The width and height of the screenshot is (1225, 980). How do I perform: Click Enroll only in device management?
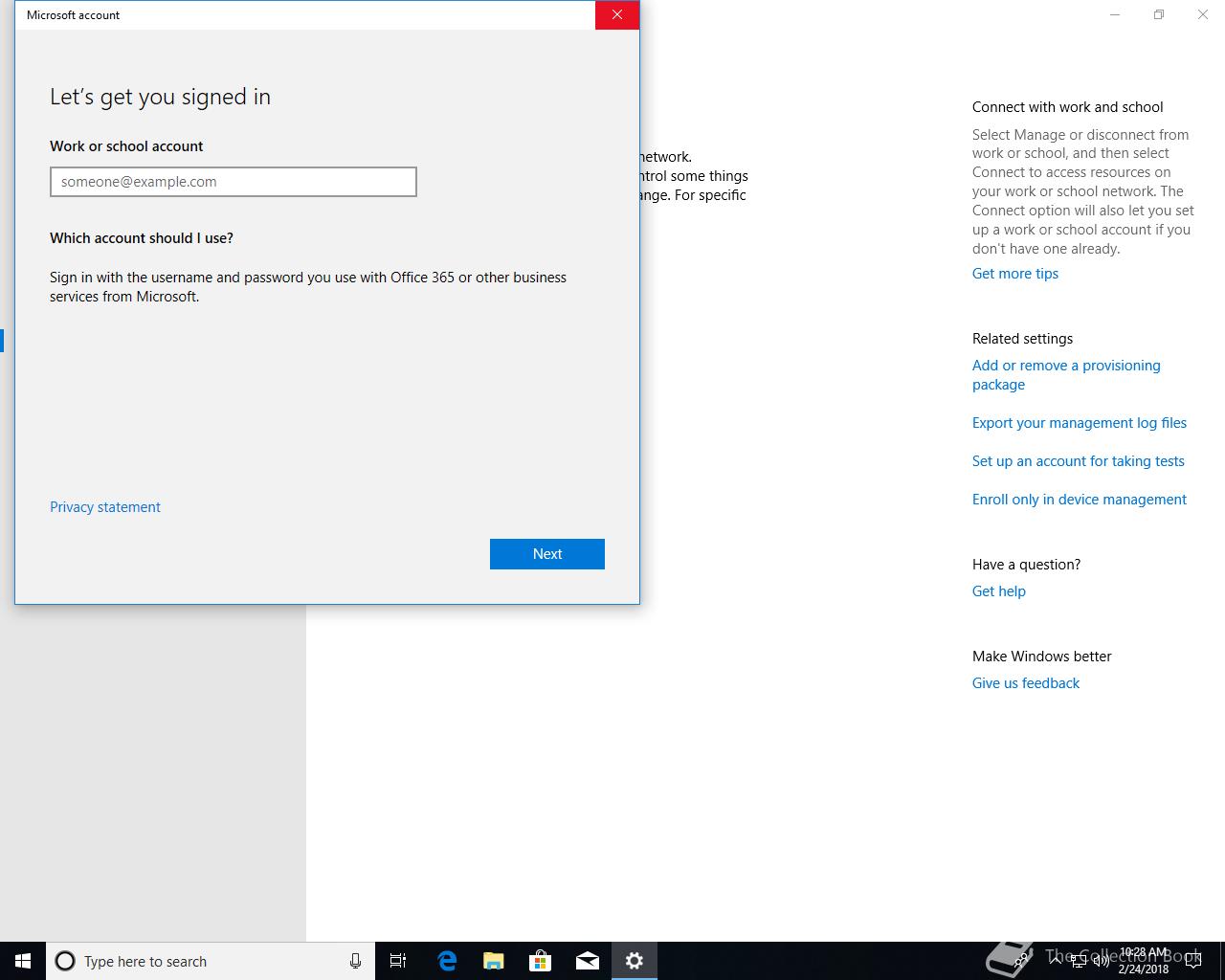pos(1080,500)
